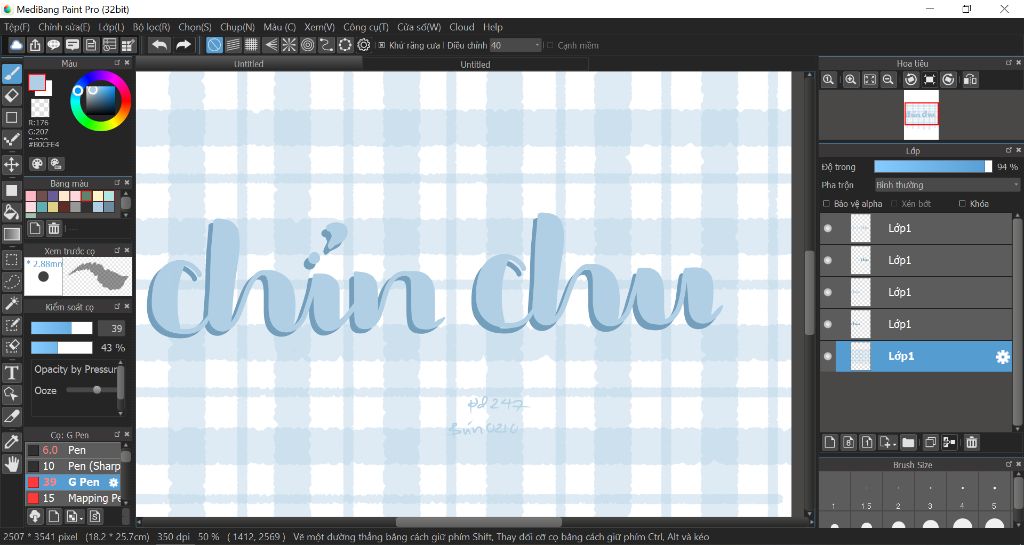
Task: Open the Công cụ(T) menu
Action: click(x=366, y=27)
